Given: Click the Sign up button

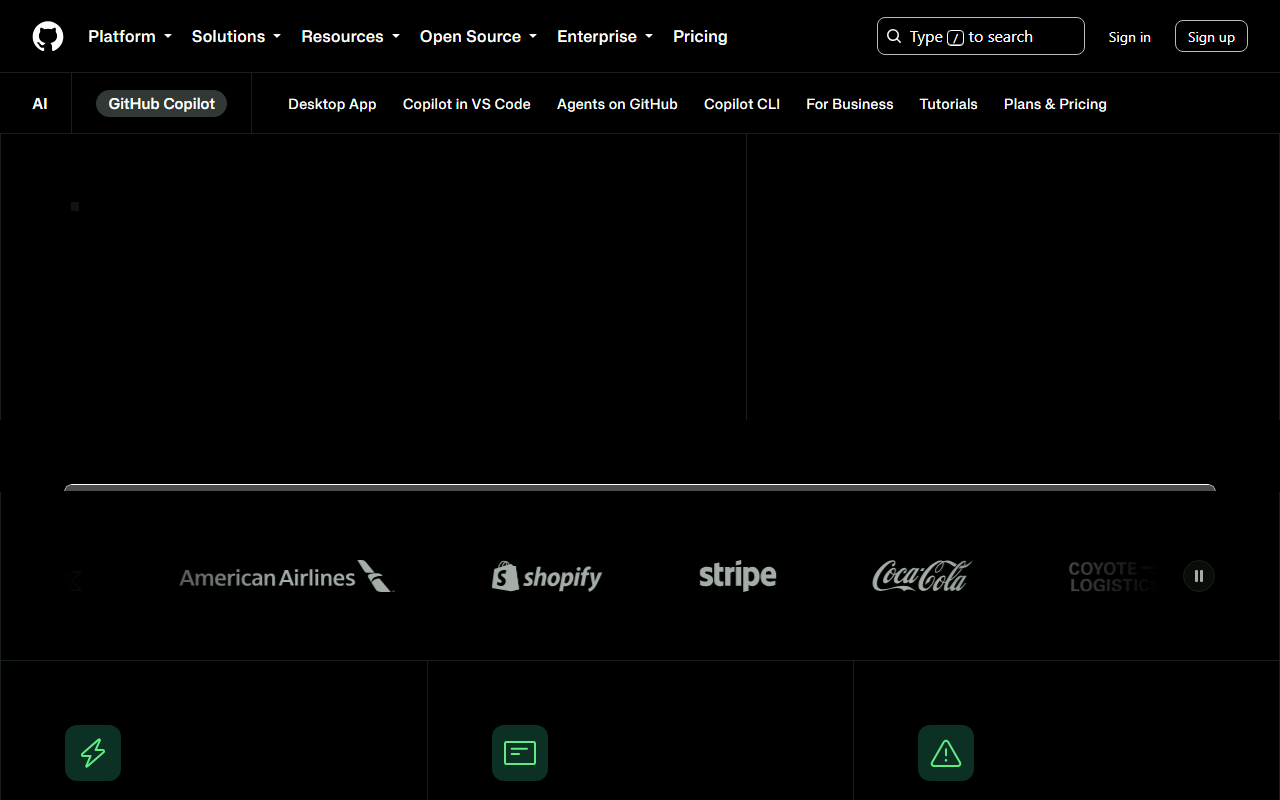Looking at the screenshot, I should click(1211, 36).
